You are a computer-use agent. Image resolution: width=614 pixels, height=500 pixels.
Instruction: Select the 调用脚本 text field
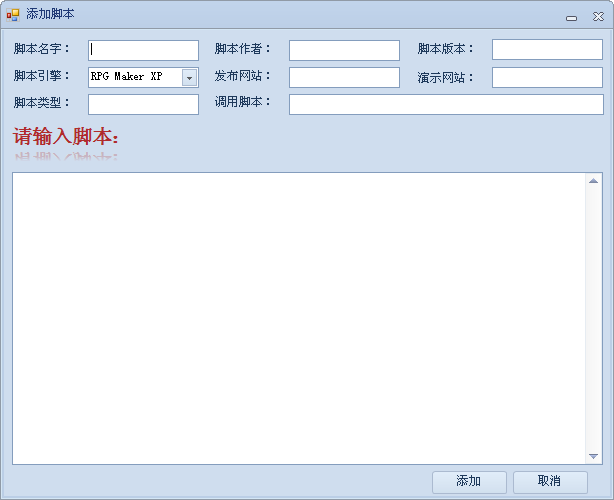[x=446, y=104]
